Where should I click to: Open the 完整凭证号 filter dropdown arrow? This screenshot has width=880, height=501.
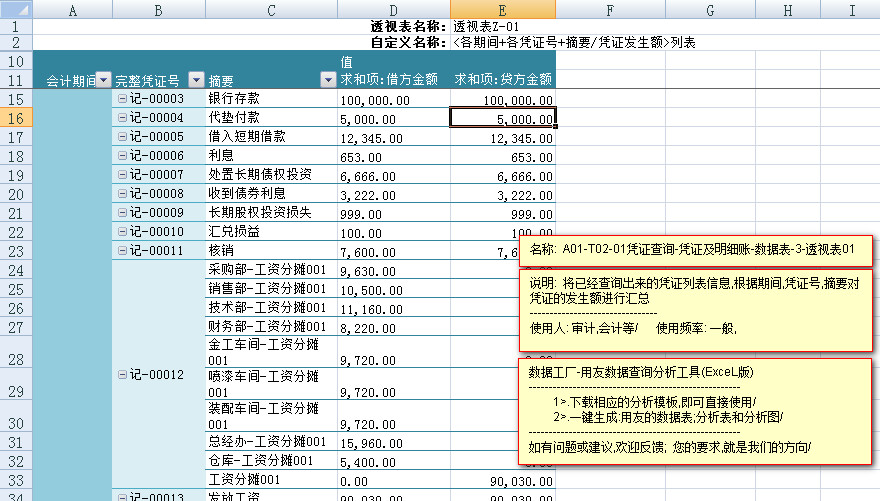click(195, 80)
